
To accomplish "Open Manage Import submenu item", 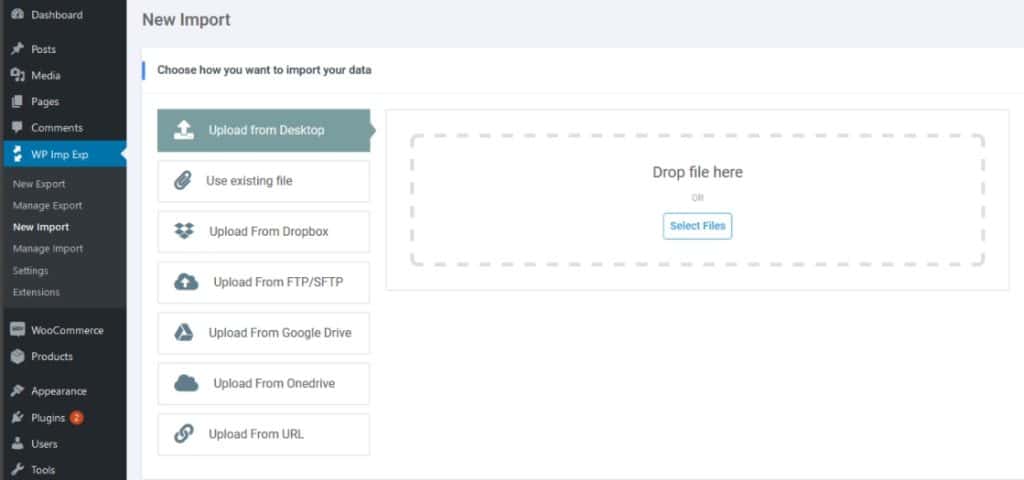I will click(x=48, y=249).
